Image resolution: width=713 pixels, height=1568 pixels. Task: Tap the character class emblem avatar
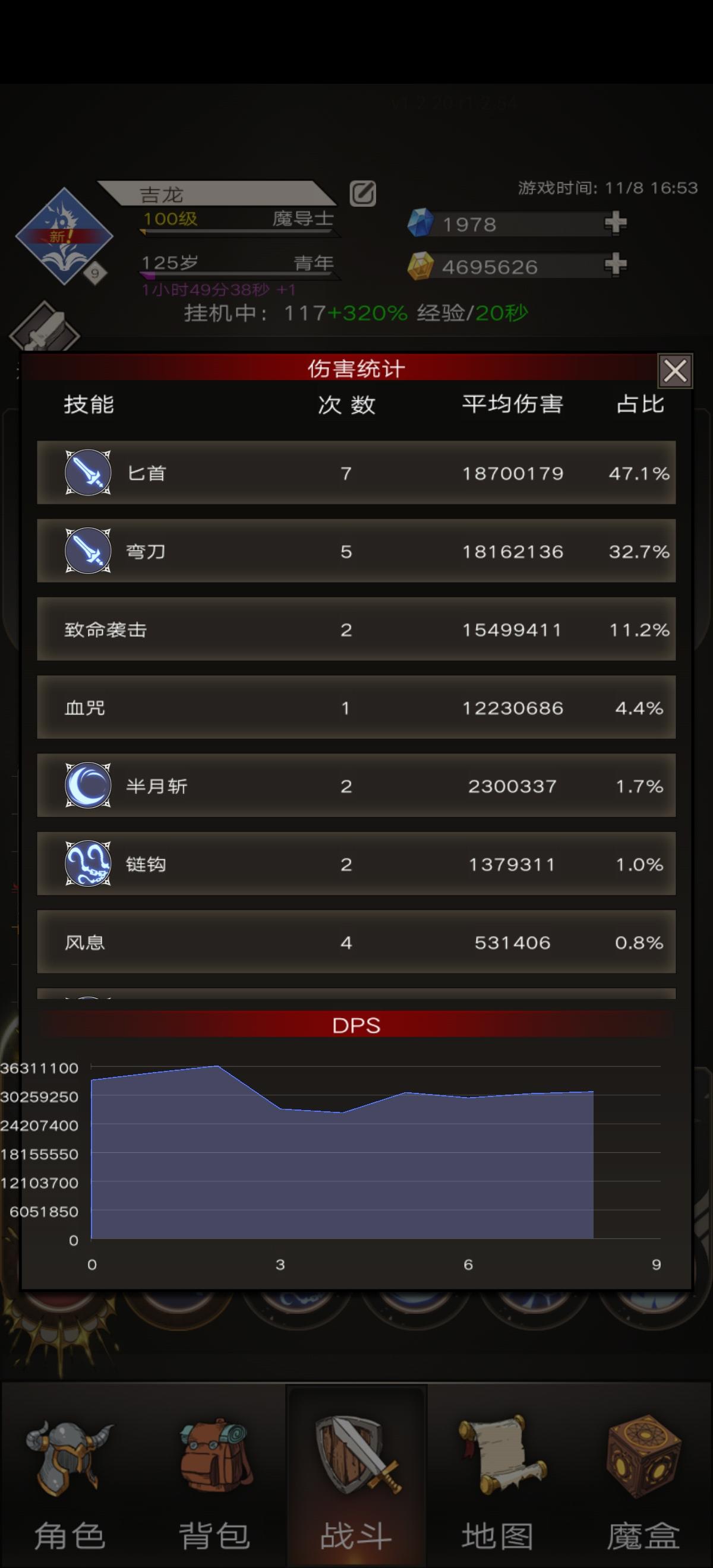click(64, 236)
